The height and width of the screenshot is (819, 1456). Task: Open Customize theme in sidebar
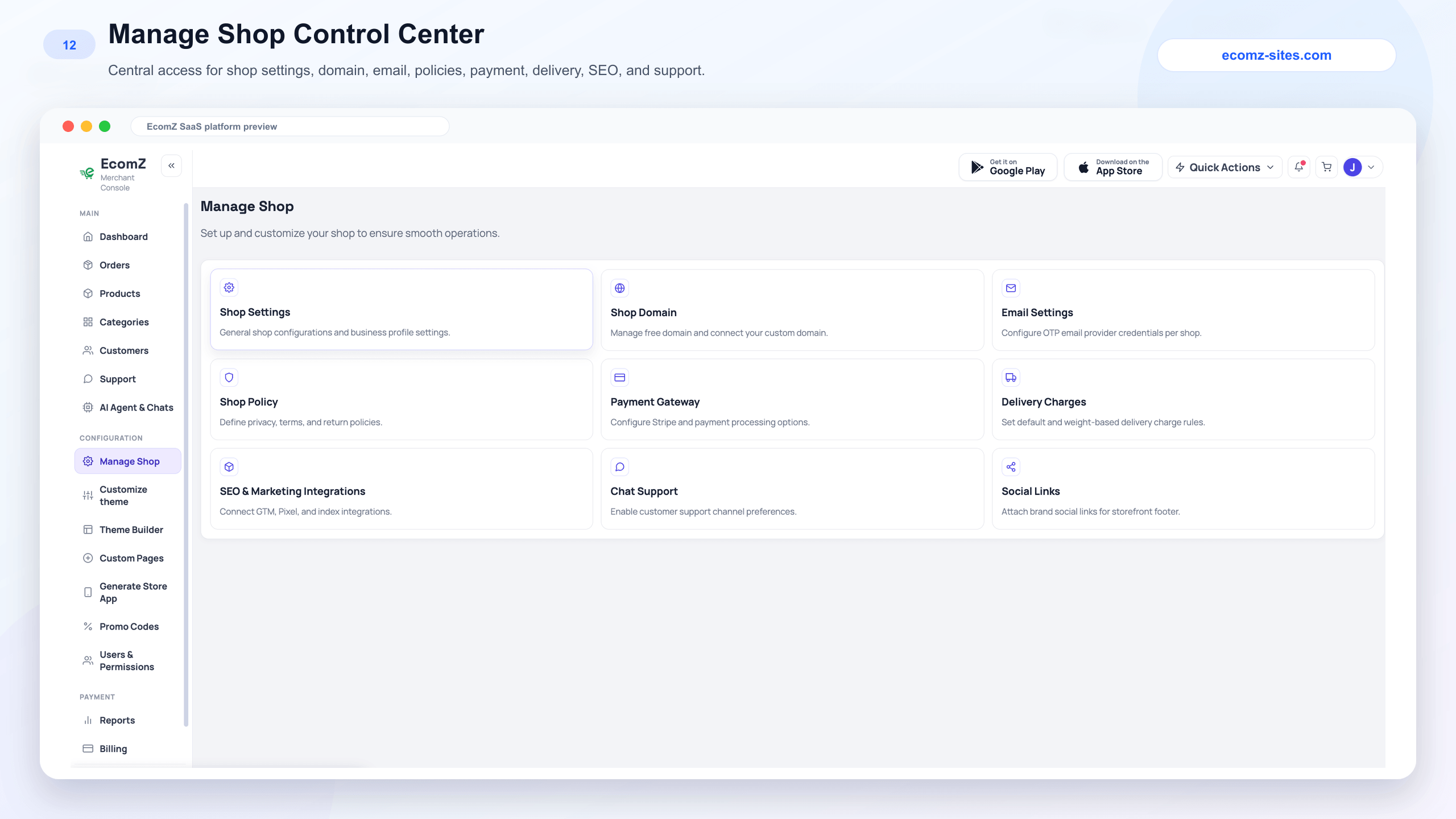click(128, 495)
